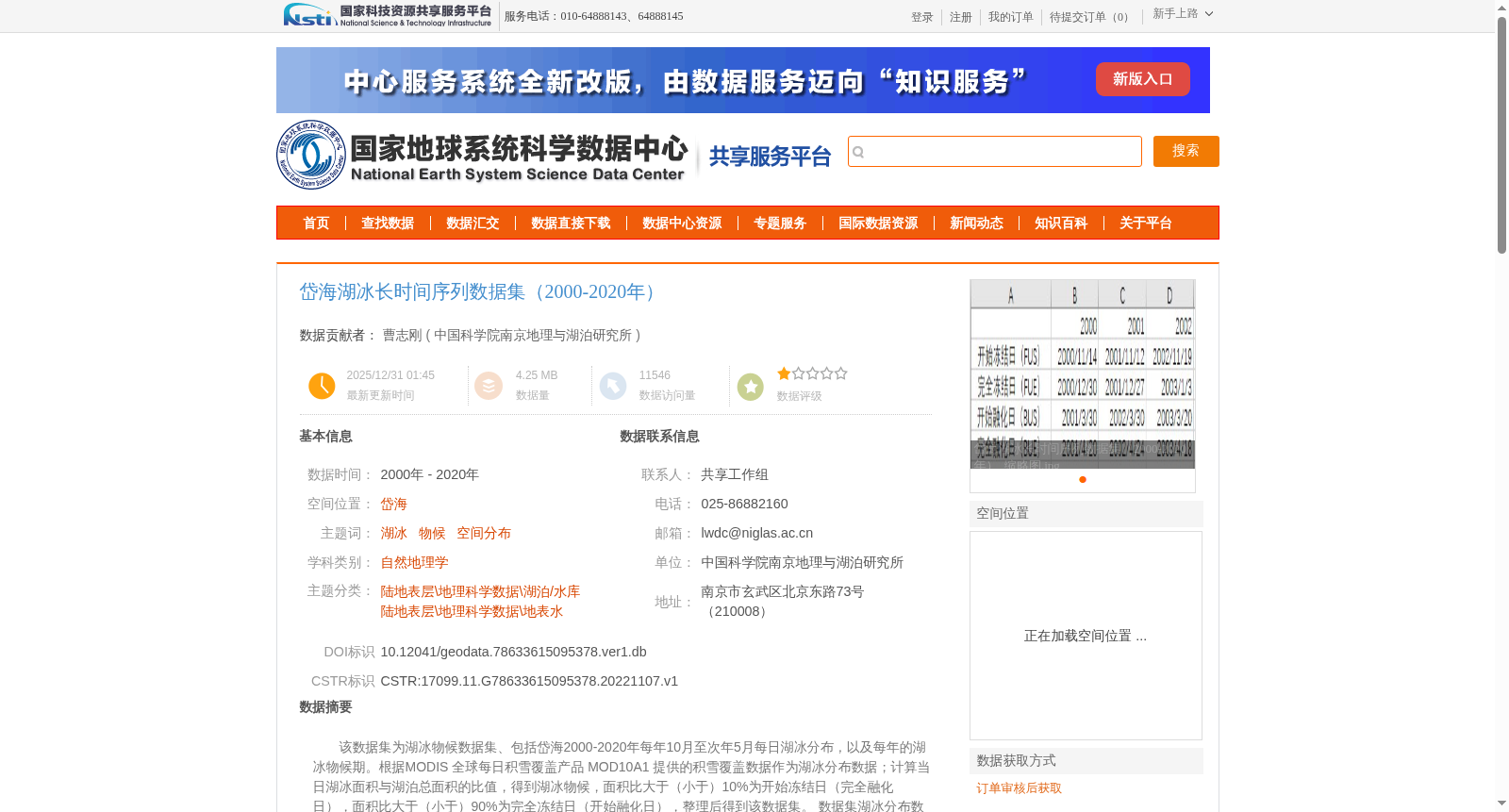Click the email lwdc@niglas.ac.cn
This screenshot has width=1509, height=812.
tap(757, 534)
